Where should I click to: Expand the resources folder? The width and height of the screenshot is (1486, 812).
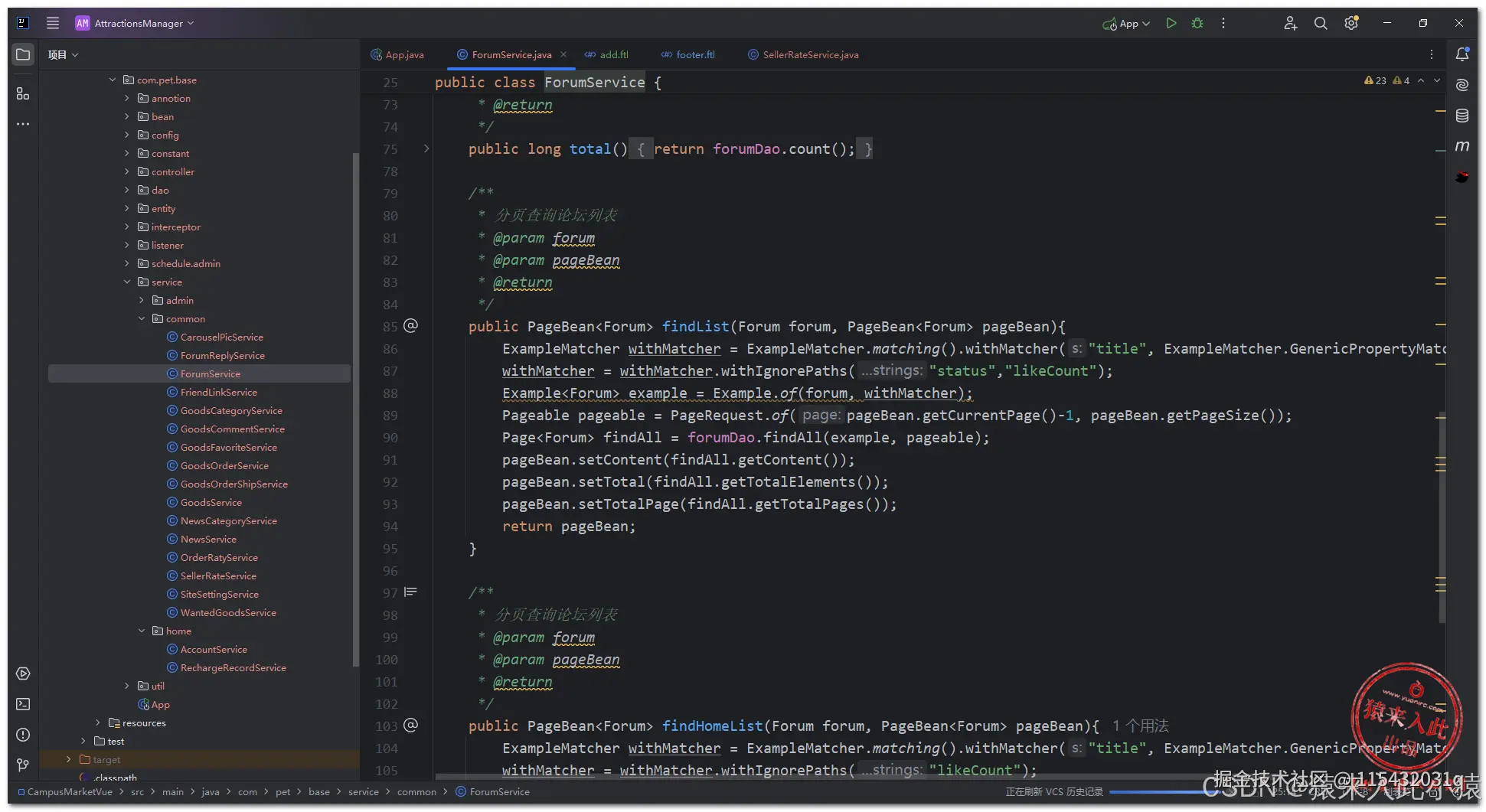tap(98, 722)
